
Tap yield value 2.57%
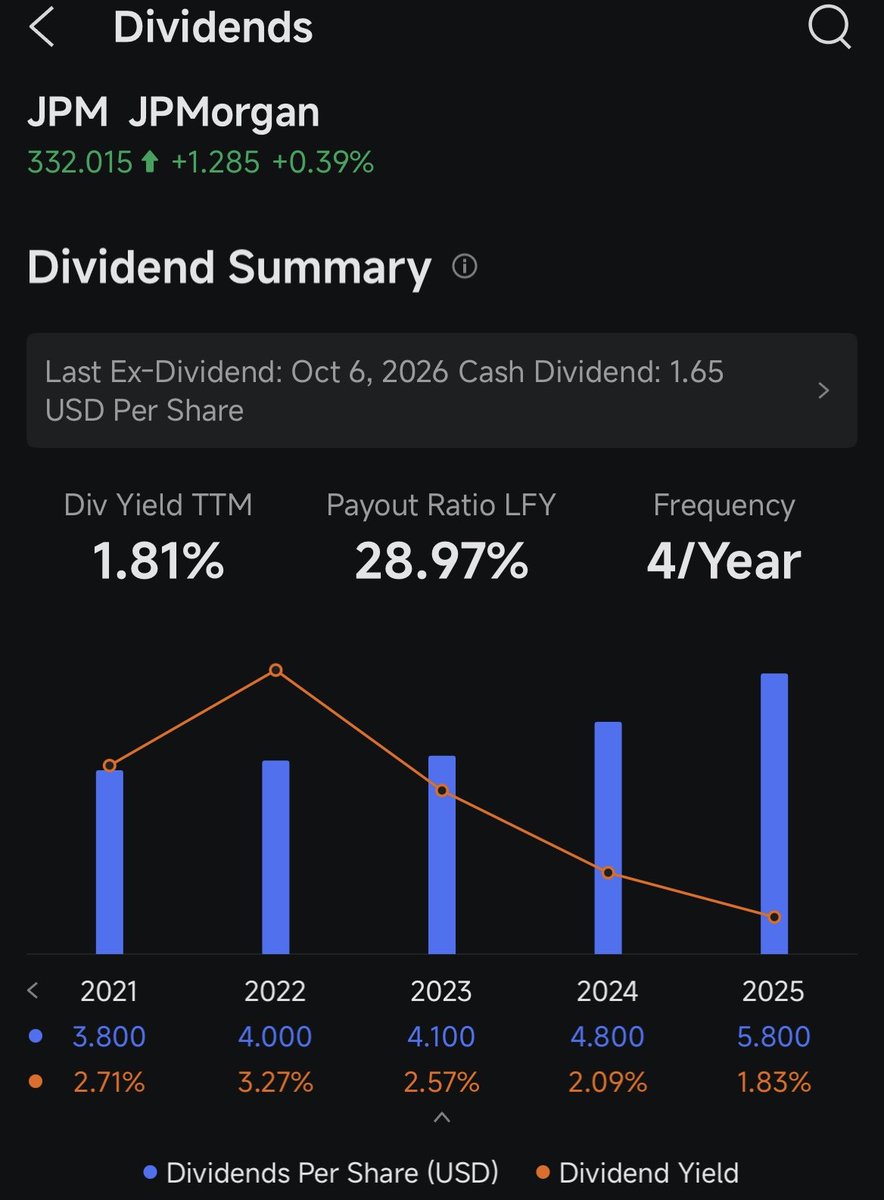tap(441, 1082)
